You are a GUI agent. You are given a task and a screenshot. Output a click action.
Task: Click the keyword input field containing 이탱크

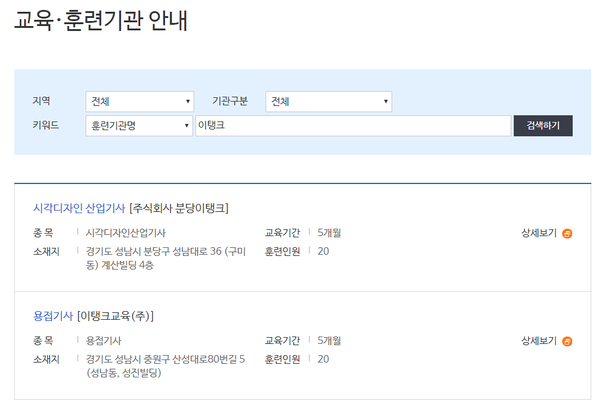coord(353,125)
